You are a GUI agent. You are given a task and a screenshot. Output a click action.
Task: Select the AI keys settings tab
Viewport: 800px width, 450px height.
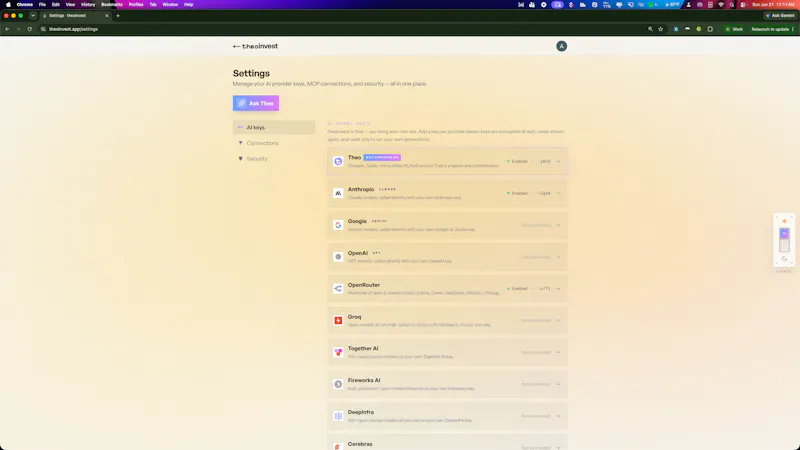[x=273, y=128]
